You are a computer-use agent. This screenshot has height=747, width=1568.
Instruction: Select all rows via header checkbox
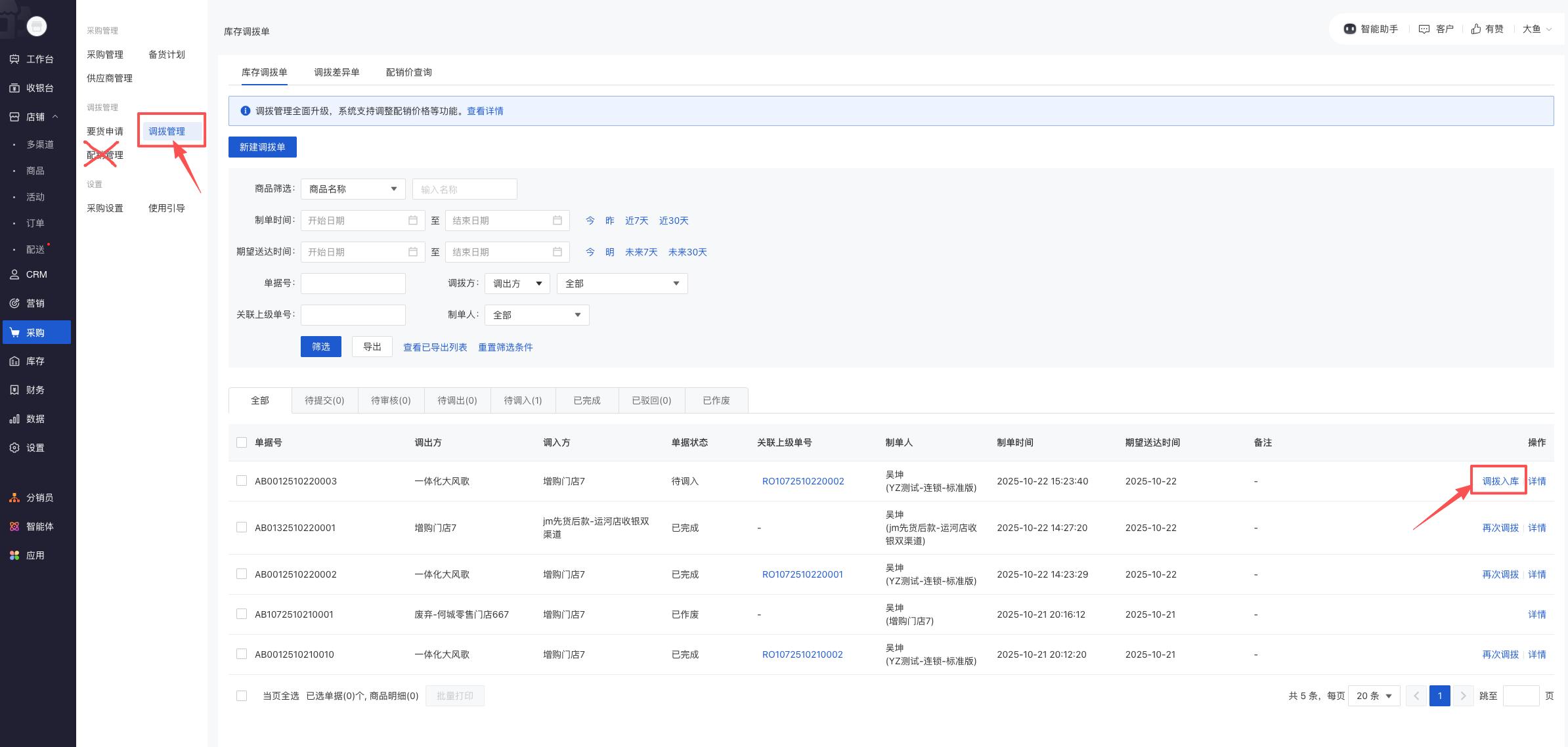click(242, 442)
